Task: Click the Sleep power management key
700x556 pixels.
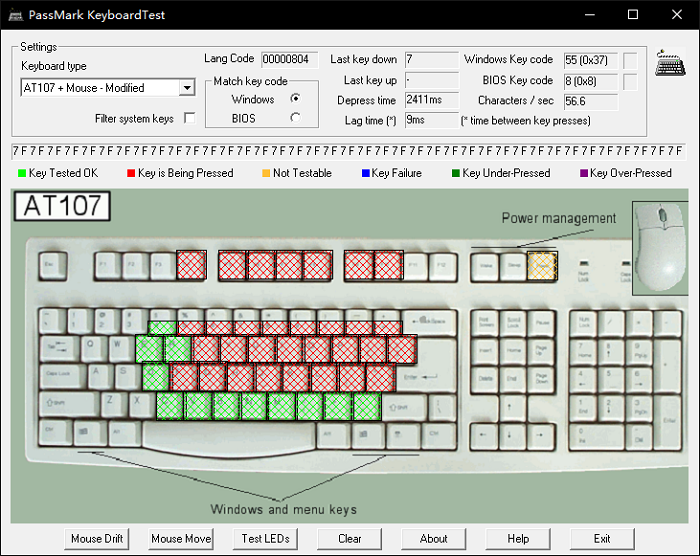Action: click(x=513, y=266)
